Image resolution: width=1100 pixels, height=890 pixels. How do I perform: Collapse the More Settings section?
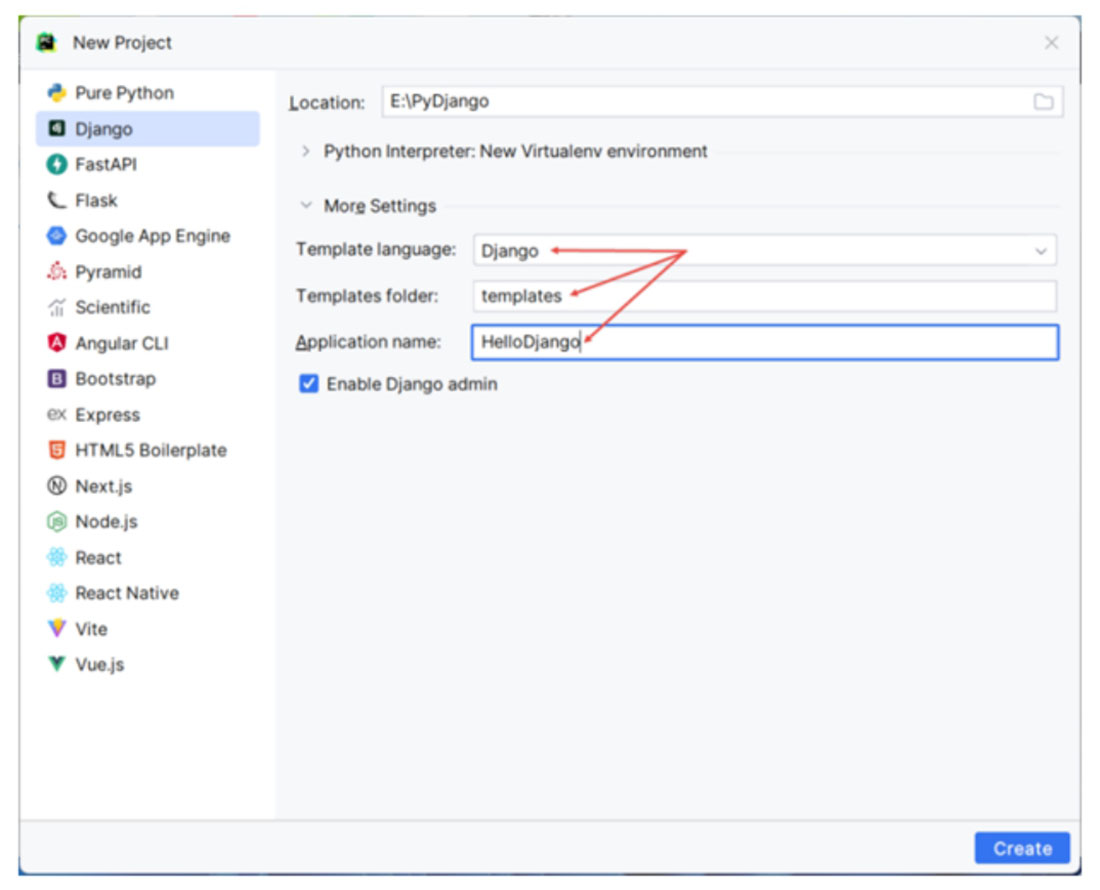click(x=306, y=206)
